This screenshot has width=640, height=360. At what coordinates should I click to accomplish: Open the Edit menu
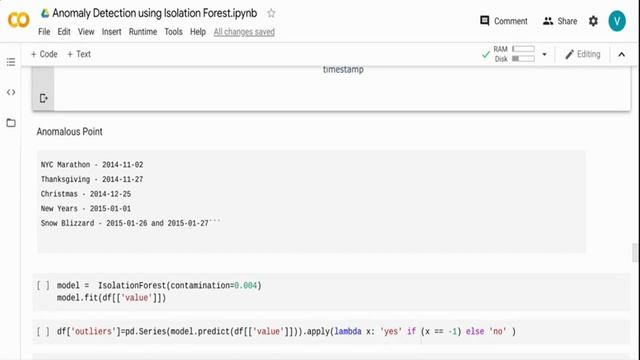tap(64, 32)
